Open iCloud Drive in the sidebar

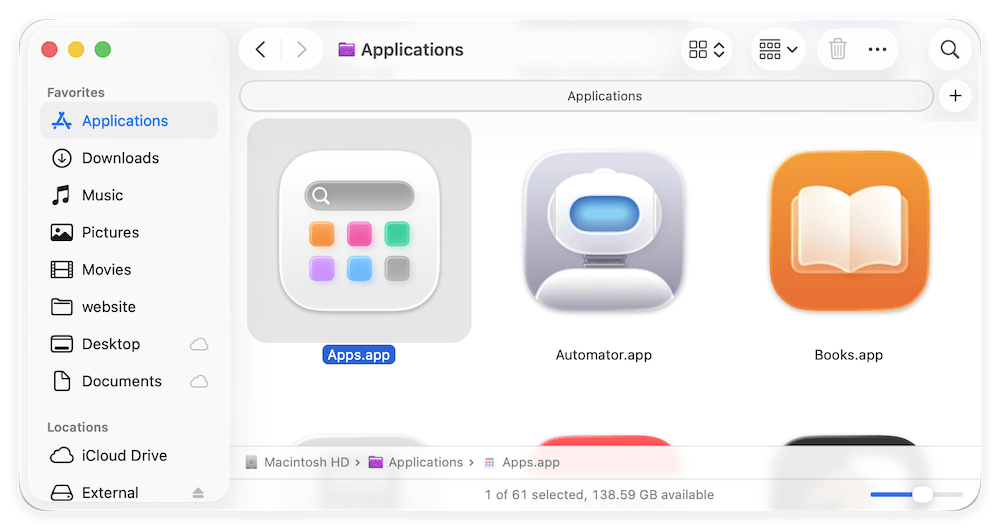[129, 455]
